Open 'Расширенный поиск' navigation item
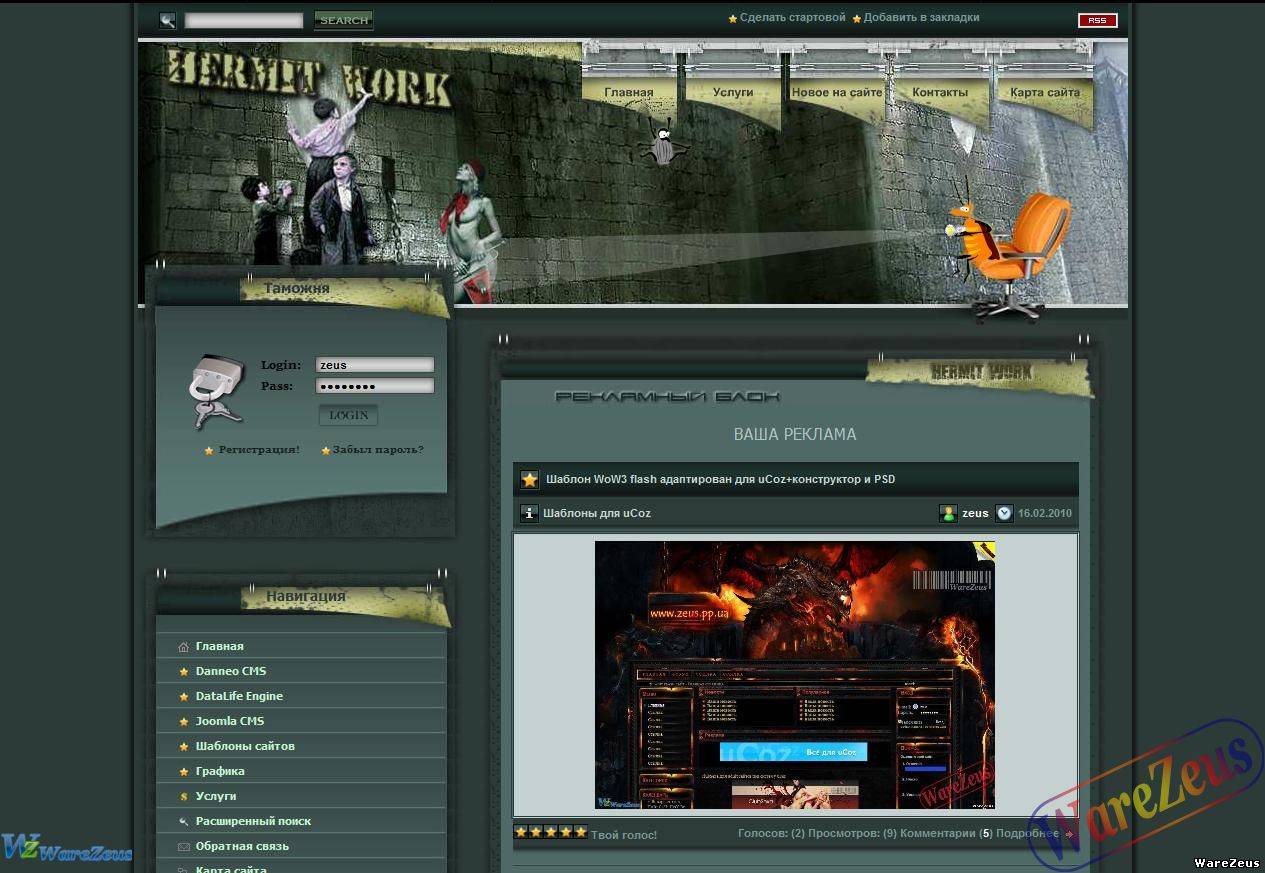This screenshot has width=1265, height=873. pos(253,821)
